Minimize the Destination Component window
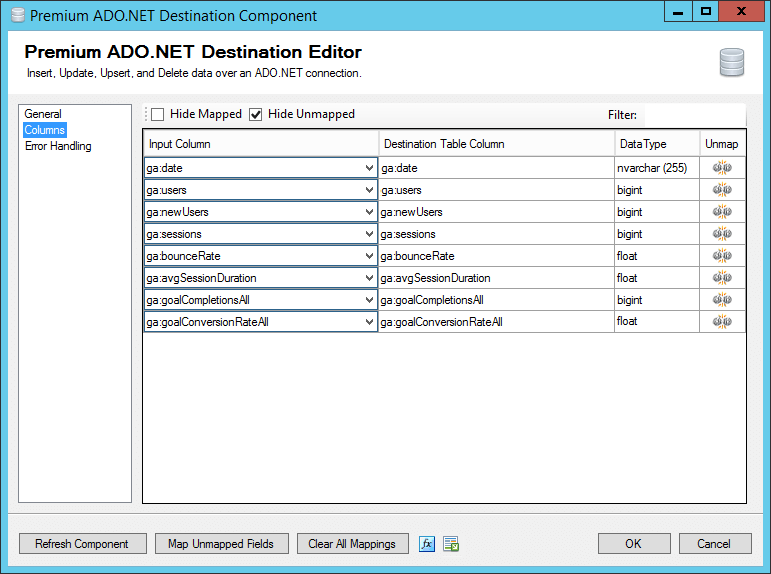This screenshot has height=574, width=771. pos(678,11)
